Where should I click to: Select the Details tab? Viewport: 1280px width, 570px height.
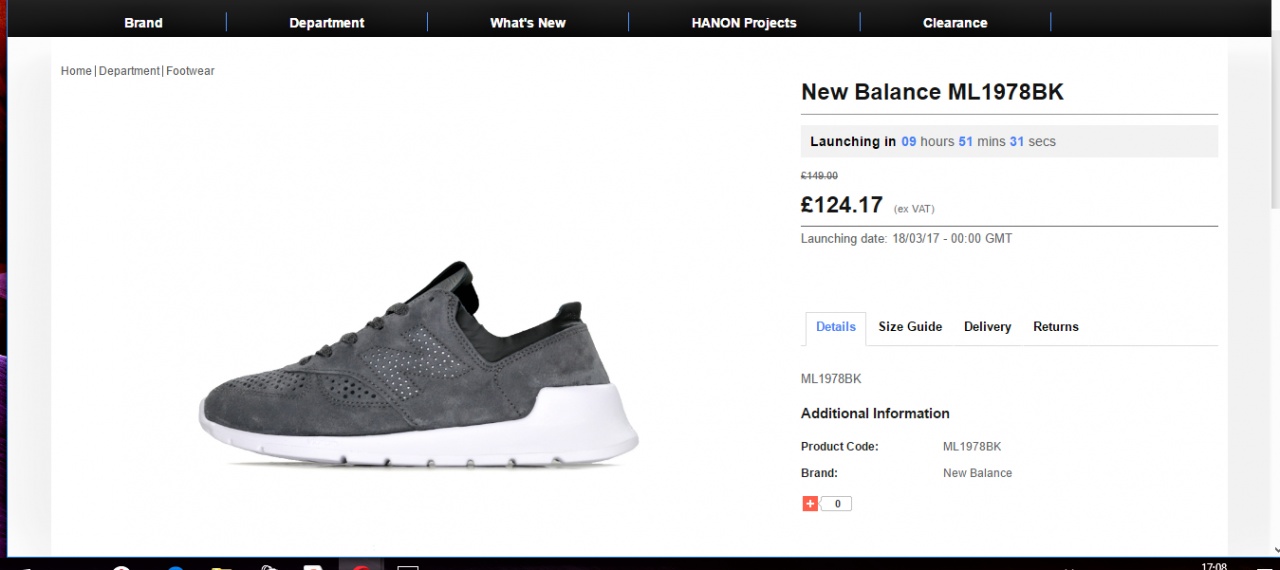pyautogui.click(x=836, y=327)
